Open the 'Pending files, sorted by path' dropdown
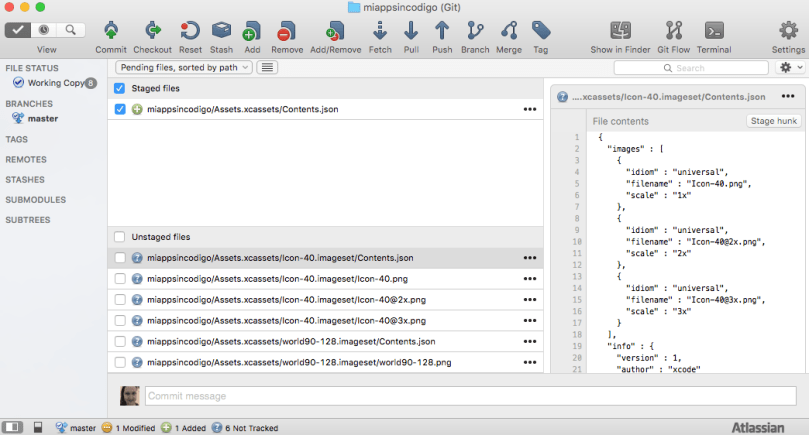809x435 pixels. coord(183,67)
